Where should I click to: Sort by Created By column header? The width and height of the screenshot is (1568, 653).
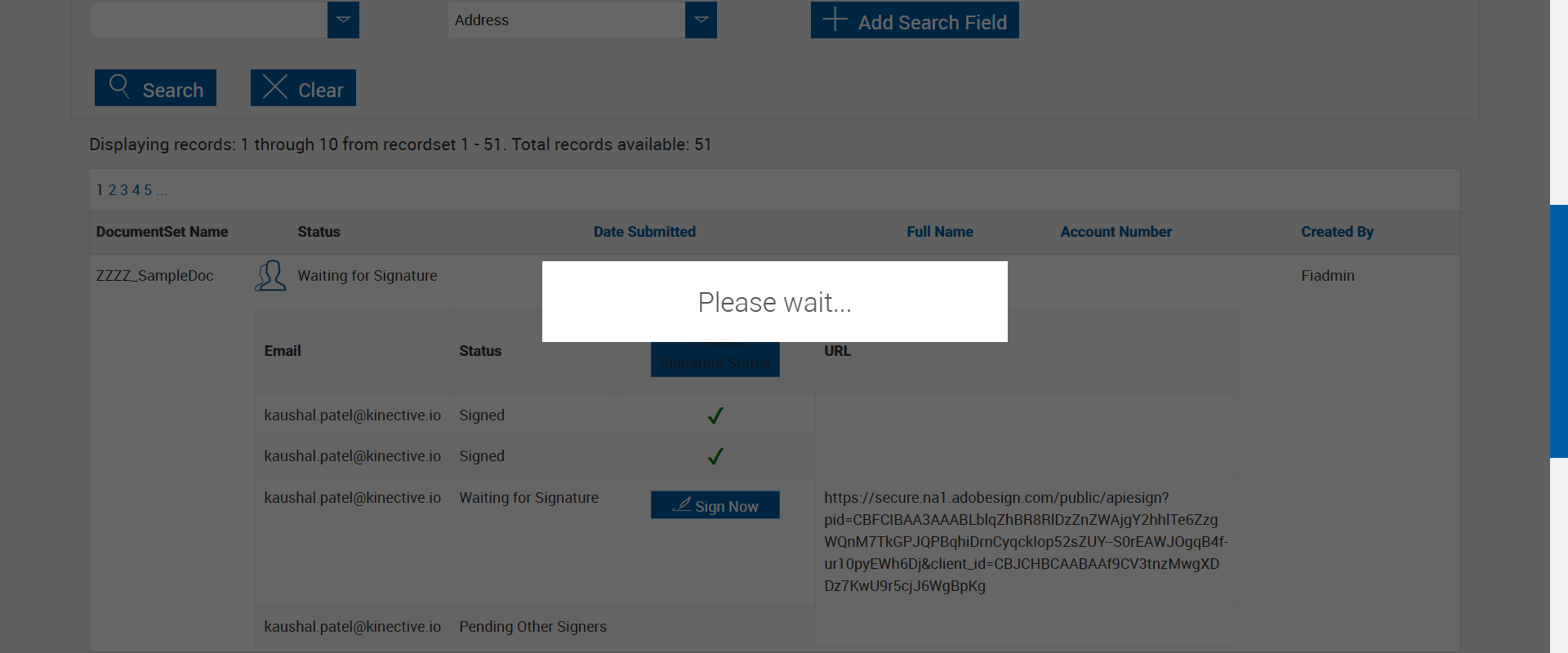pyautogui.click(x=1337, y=232)
